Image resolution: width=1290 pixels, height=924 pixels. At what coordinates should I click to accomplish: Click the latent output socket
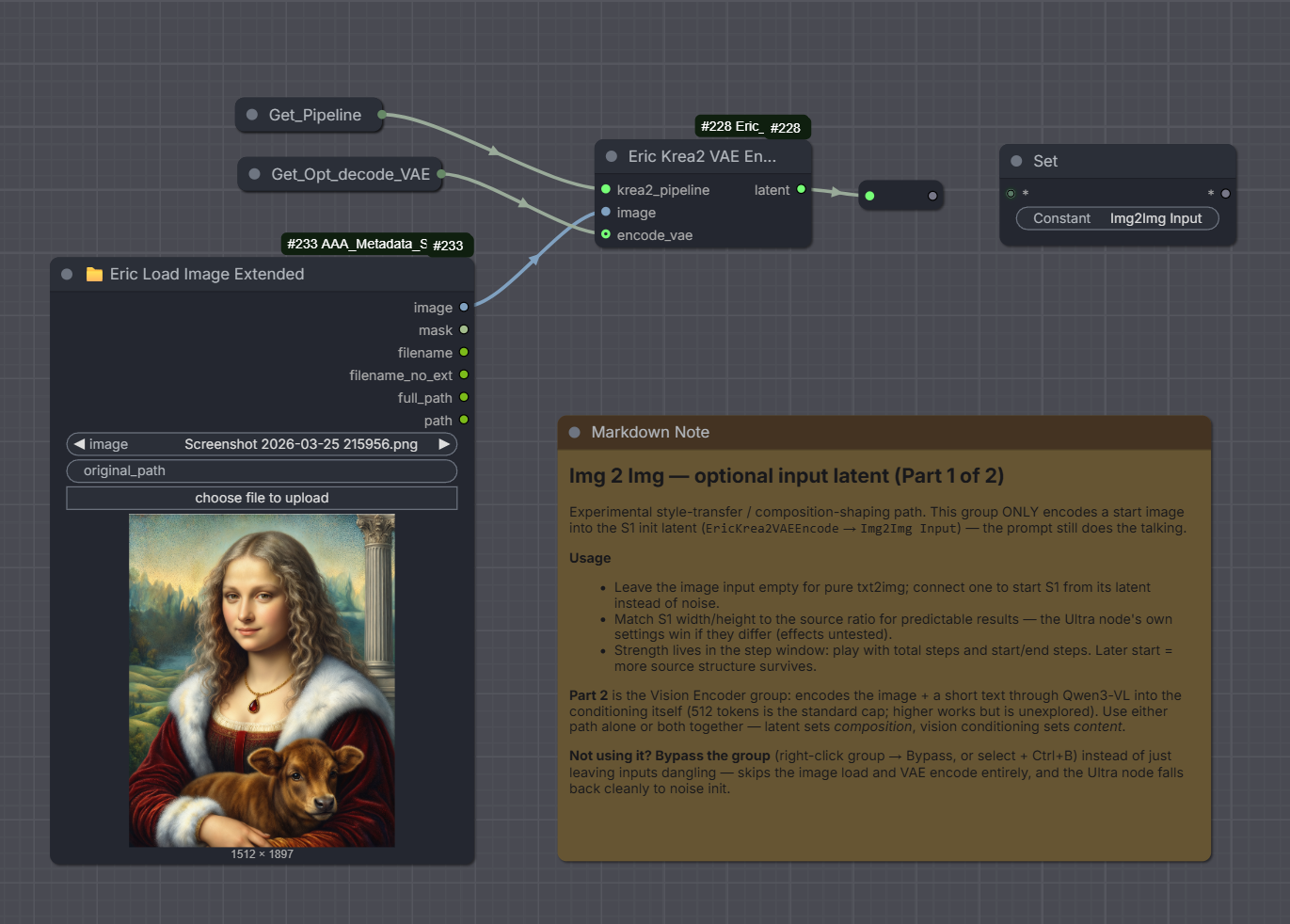(802, 189)
